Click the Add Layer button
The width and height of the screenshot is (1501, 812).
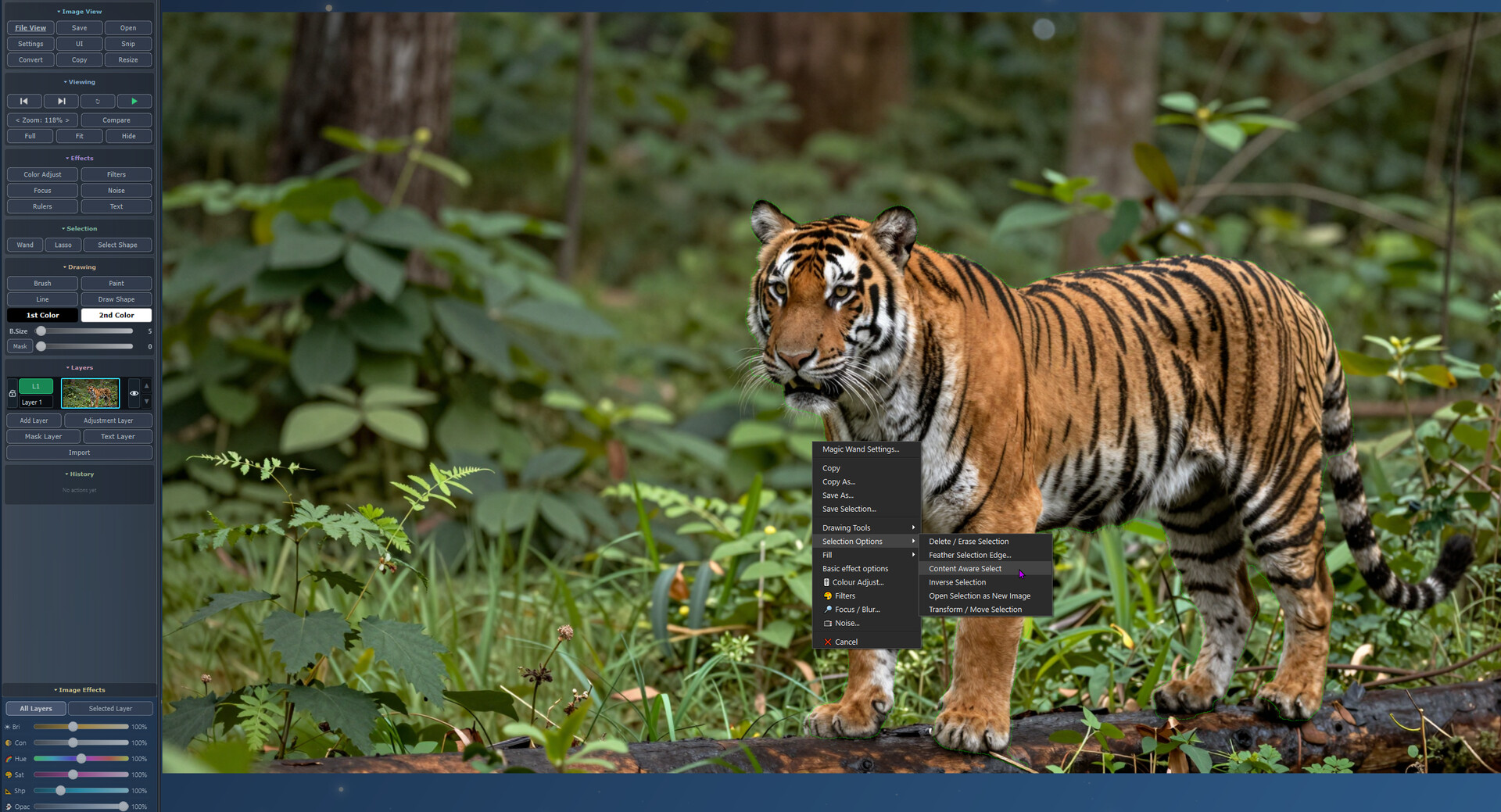pos(34,420)
